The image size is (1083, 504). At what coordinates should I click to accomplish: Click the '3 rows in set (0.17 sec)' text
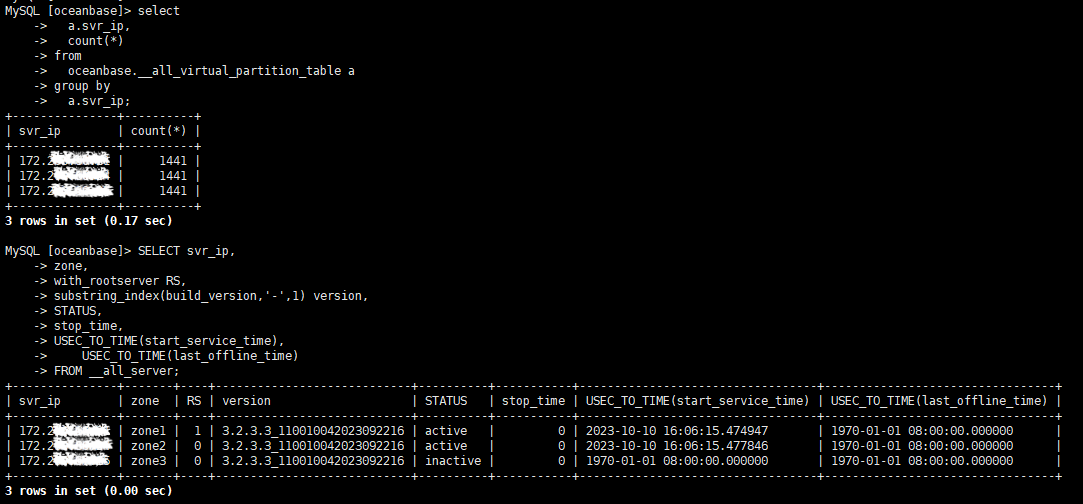(x=88, y=221)
